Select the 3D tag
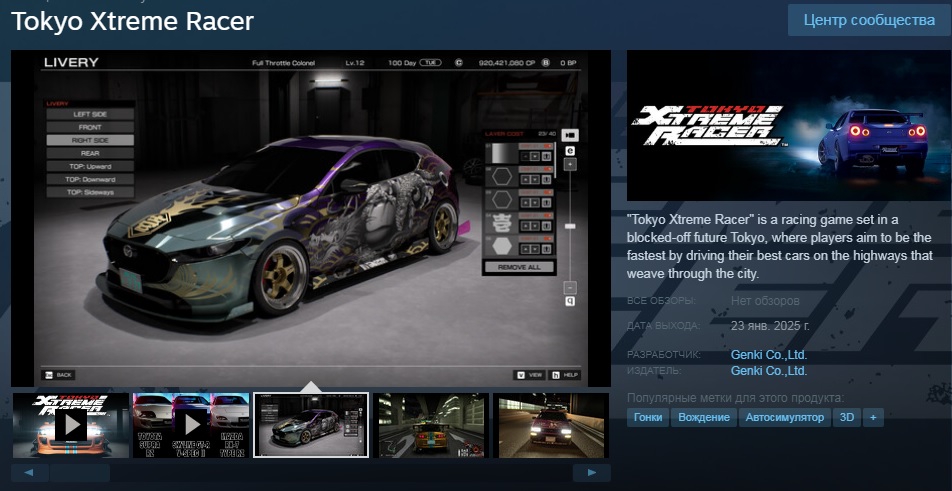952x491 pixels. tap(846, 417)
